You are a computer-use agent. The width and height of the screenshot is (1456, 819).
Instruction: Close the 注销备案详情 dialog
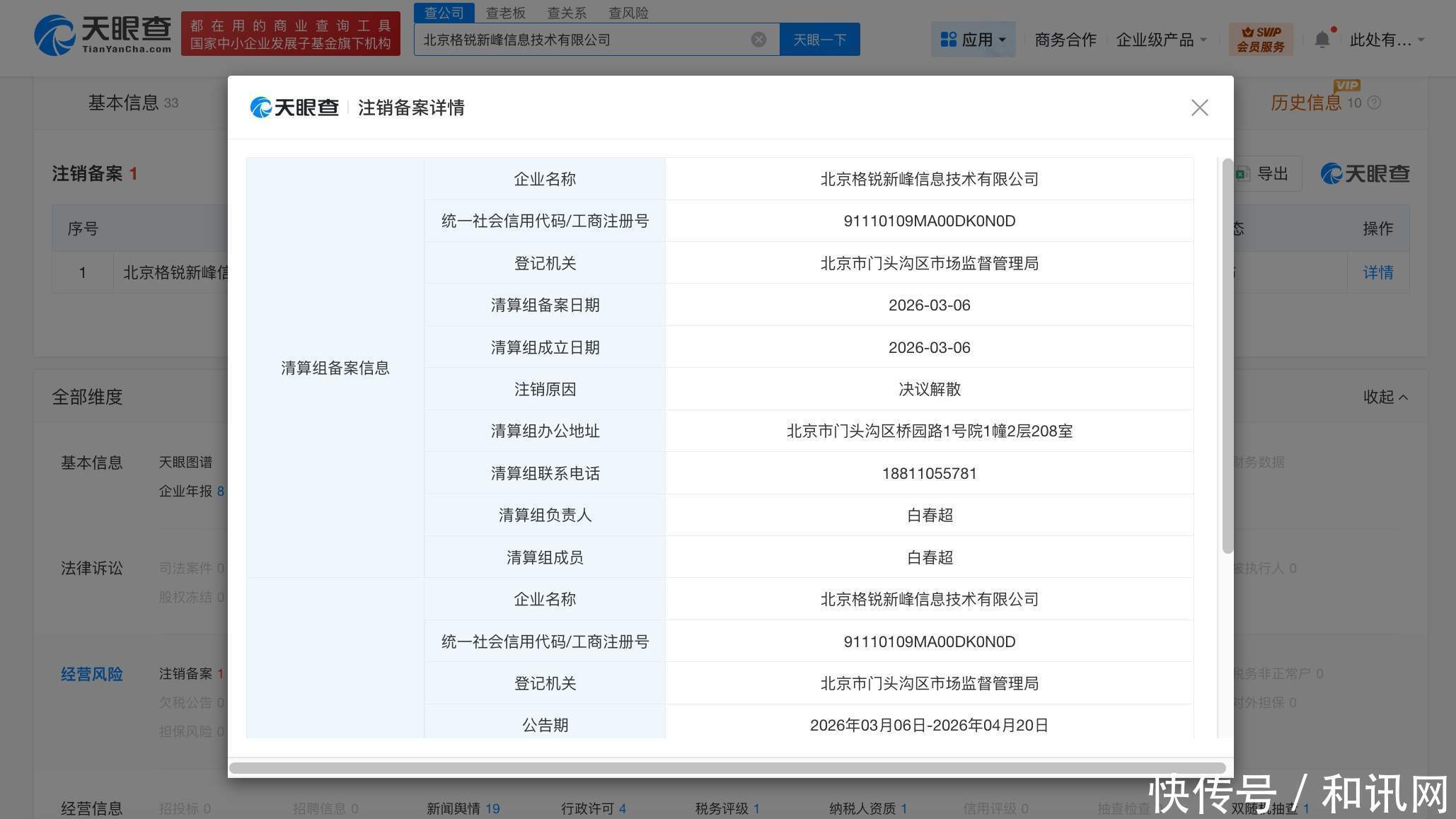pyautogui.click(x=1199, y=108)
